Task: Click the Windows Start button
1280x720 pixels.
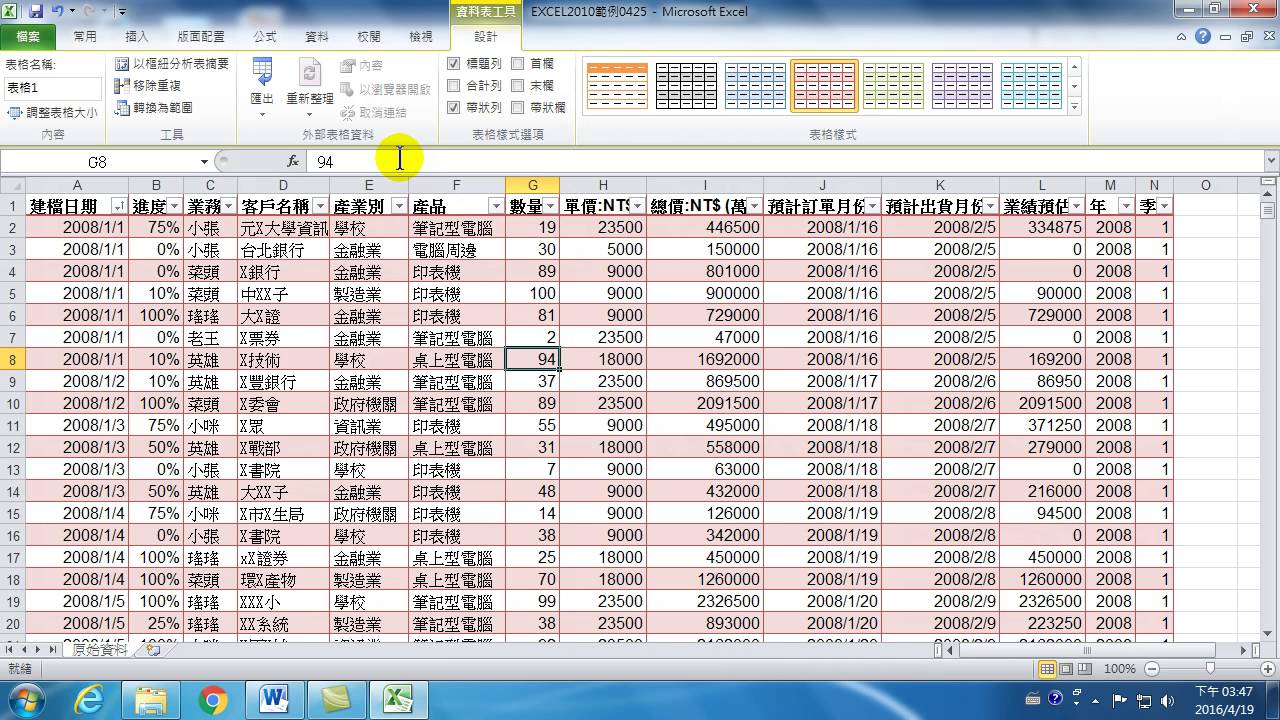Action: click(x=25, y=699)
